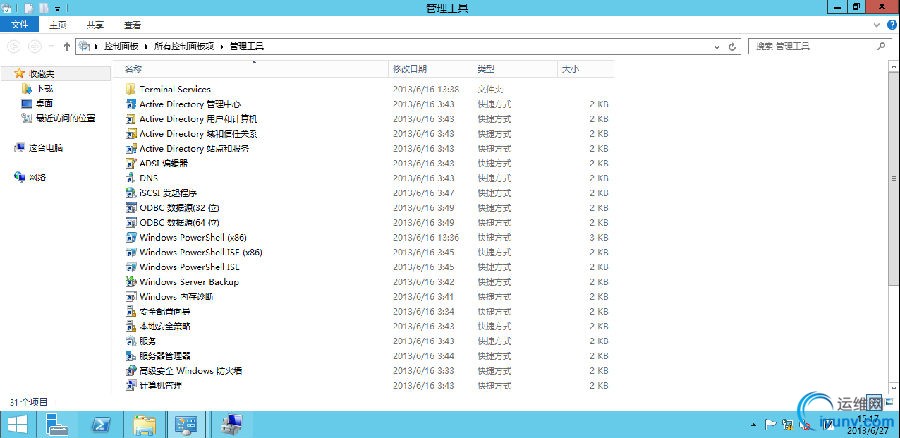Viewport: 900px width, 438px height.
Task: Switch to the 共享 ribbon tab
Action: pos(95,25)
